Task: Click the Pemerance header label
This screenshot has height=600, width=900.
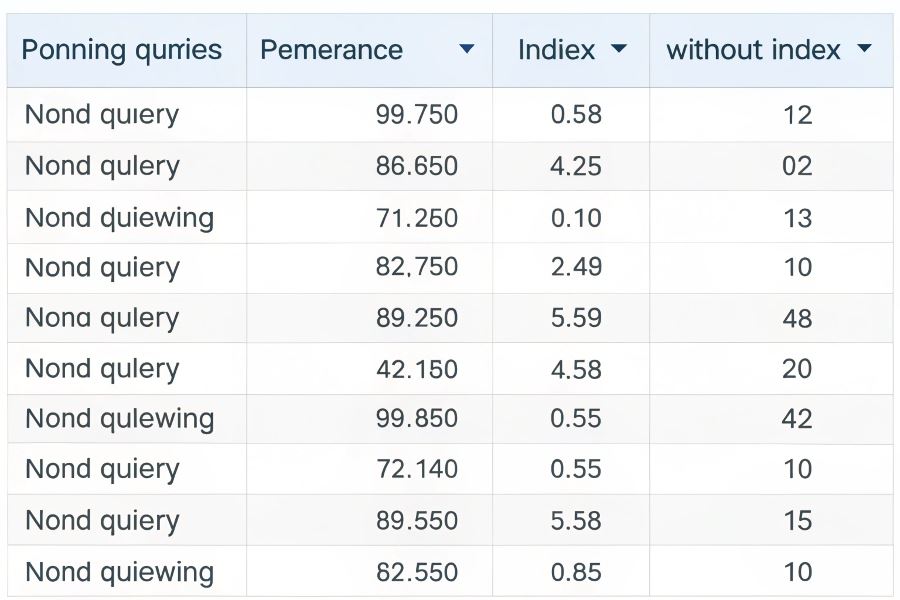Action: [x=331, y=49]
